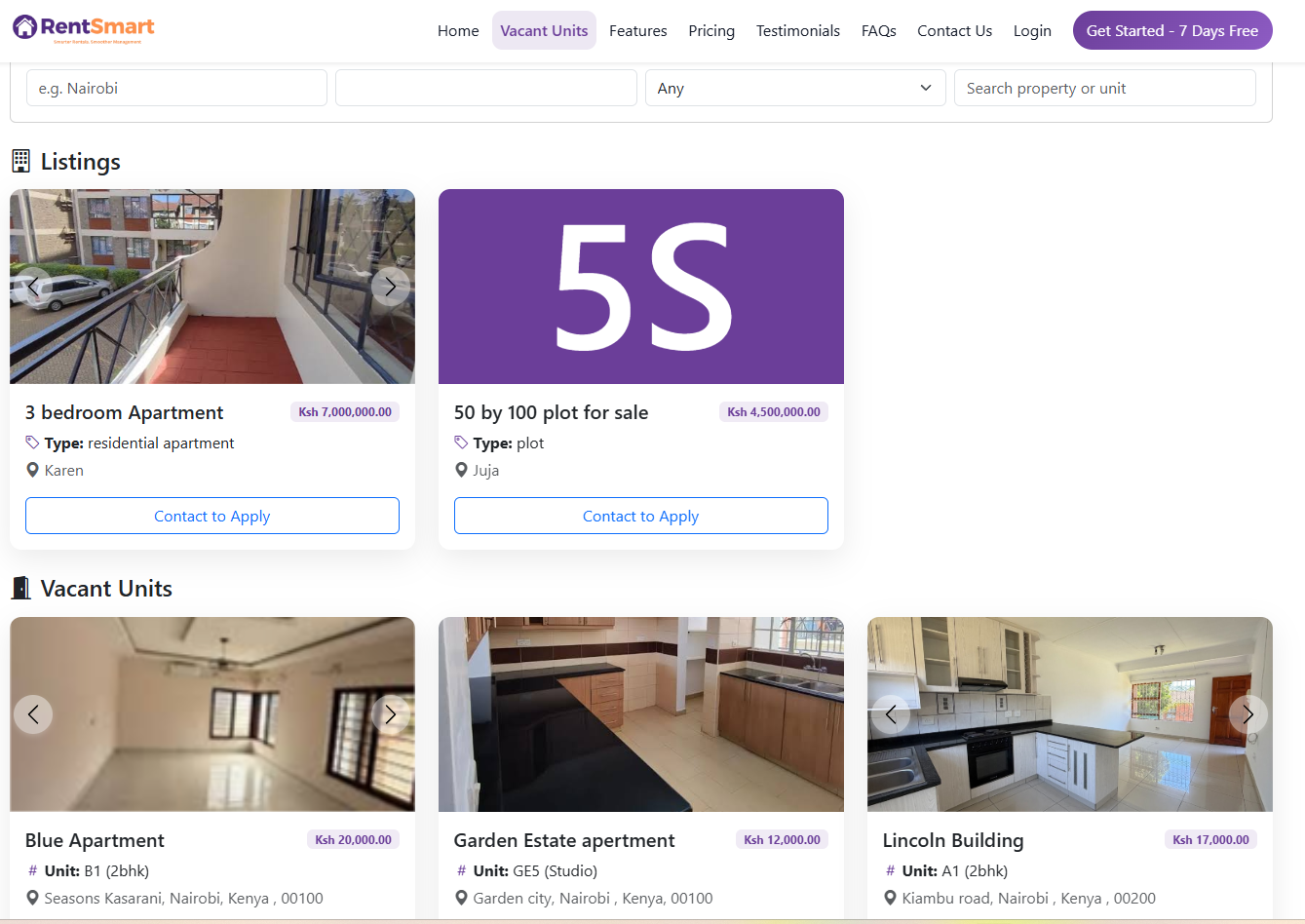Go to previous Blue Apartment image

pyautogui.click(x=33, y=714)
